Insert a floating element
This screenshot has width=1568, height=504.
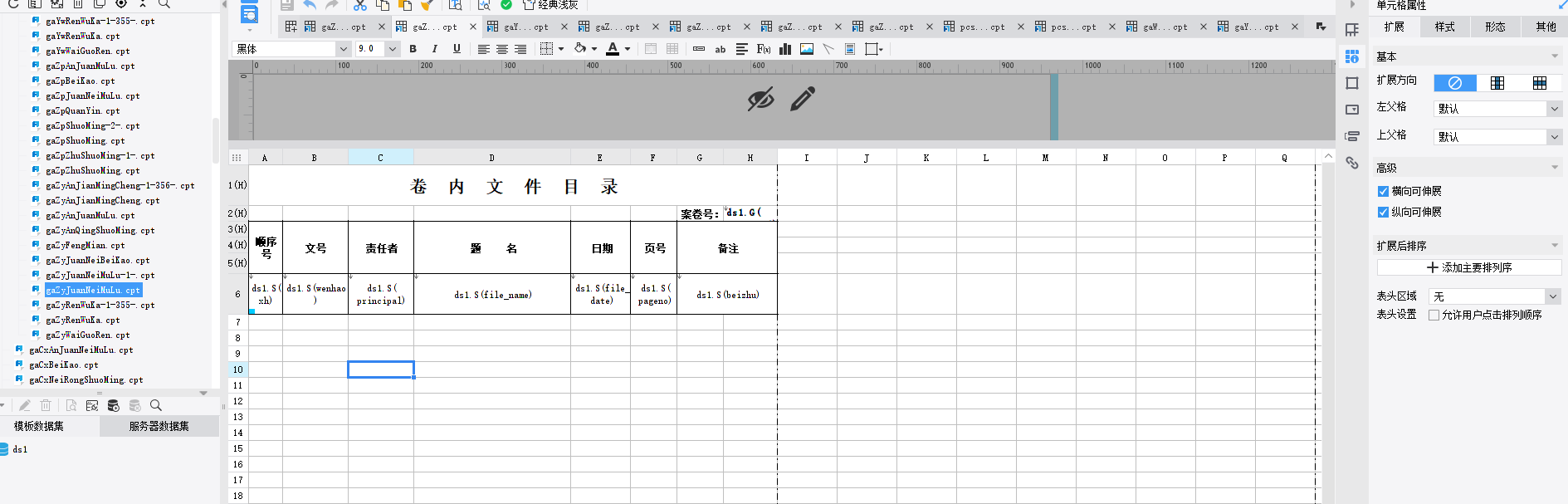tap(872, 49)
